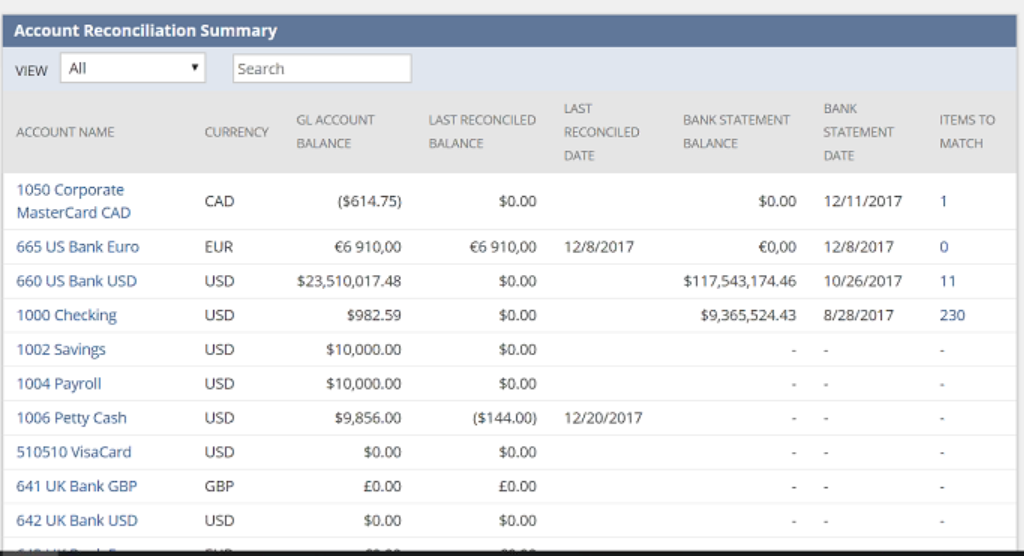1024x556 pixels.
Task: Select the ITEMS TO MATCH column header
Action: (x=967, y=131)
